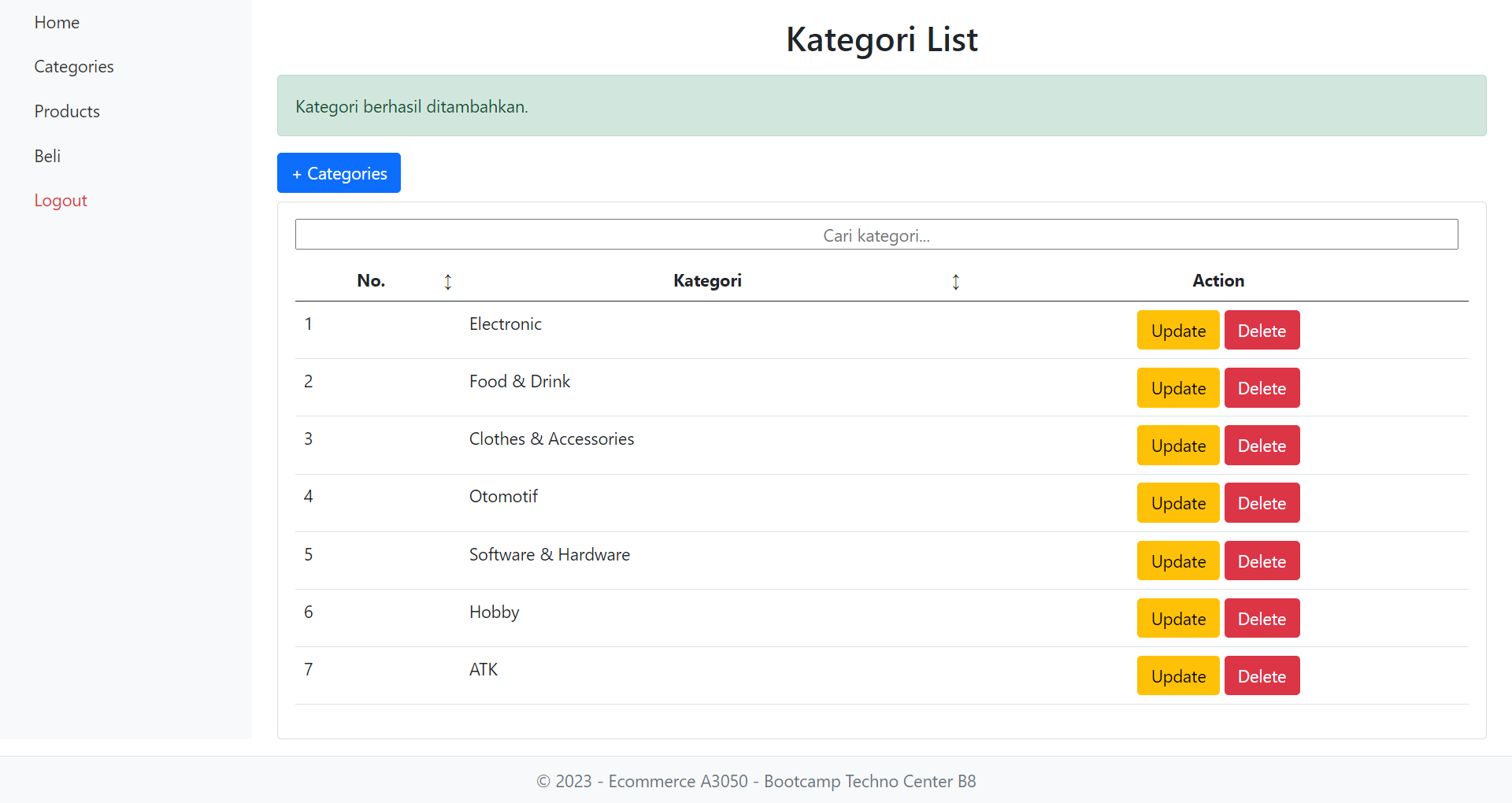Open Products from the sidebar menu
1512x803 pixels.
[67, 112]
